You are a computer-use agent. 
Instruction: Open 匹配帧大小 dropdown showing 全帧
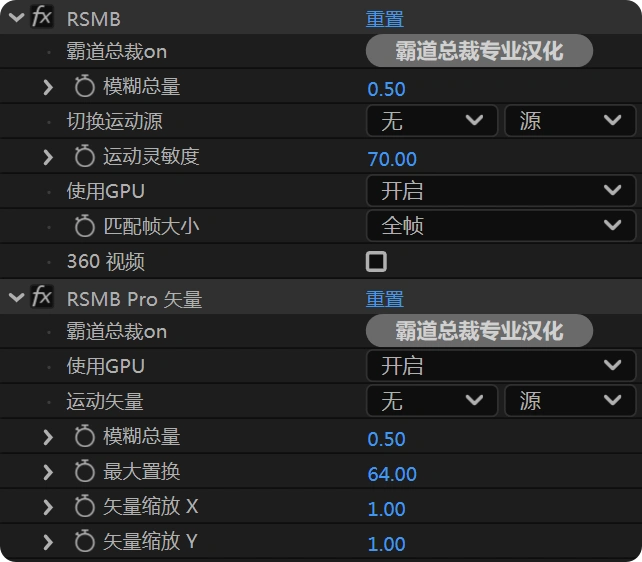501,226
